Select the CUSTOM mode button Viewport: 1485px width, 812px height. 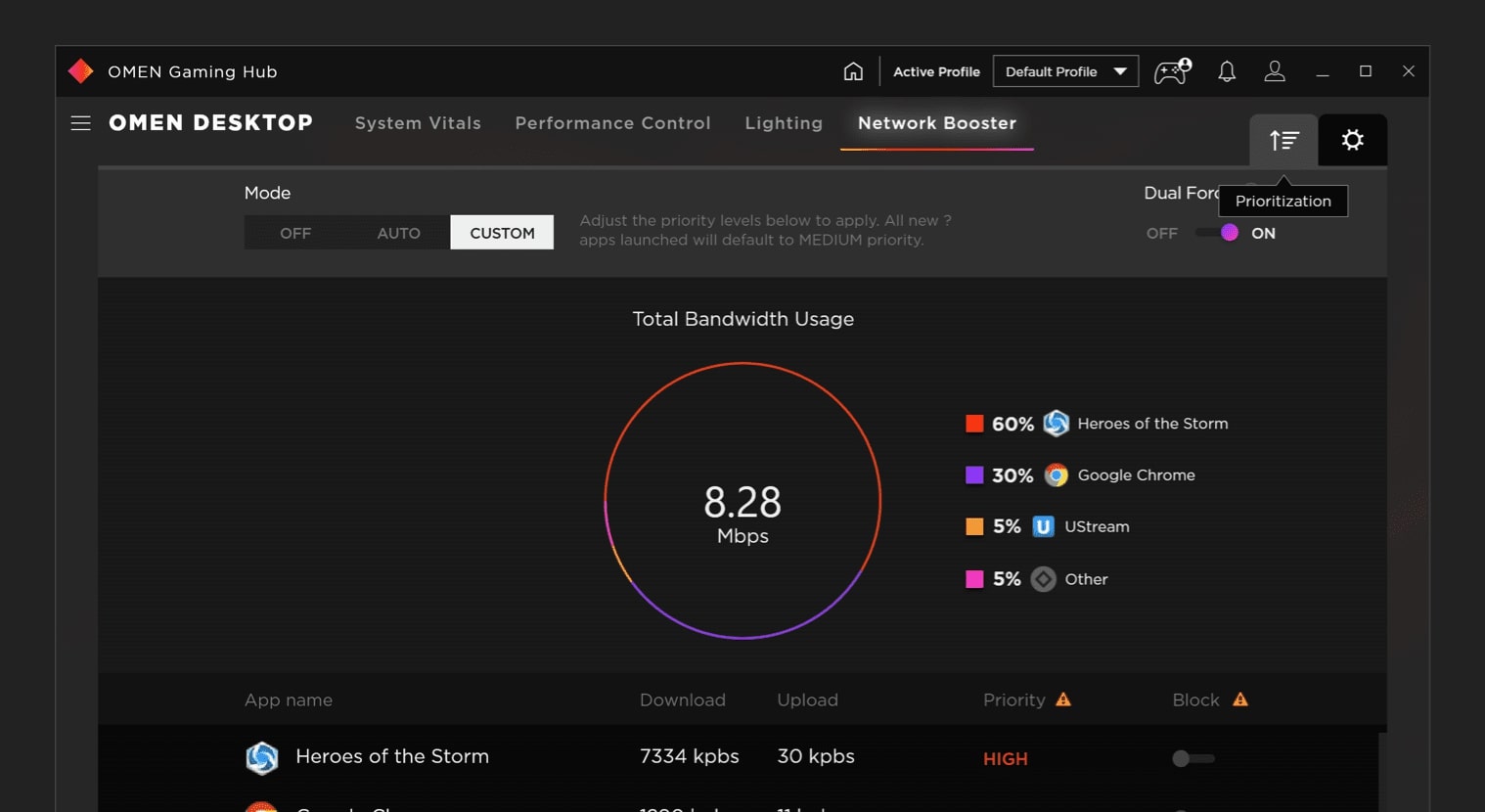[502, 233]
